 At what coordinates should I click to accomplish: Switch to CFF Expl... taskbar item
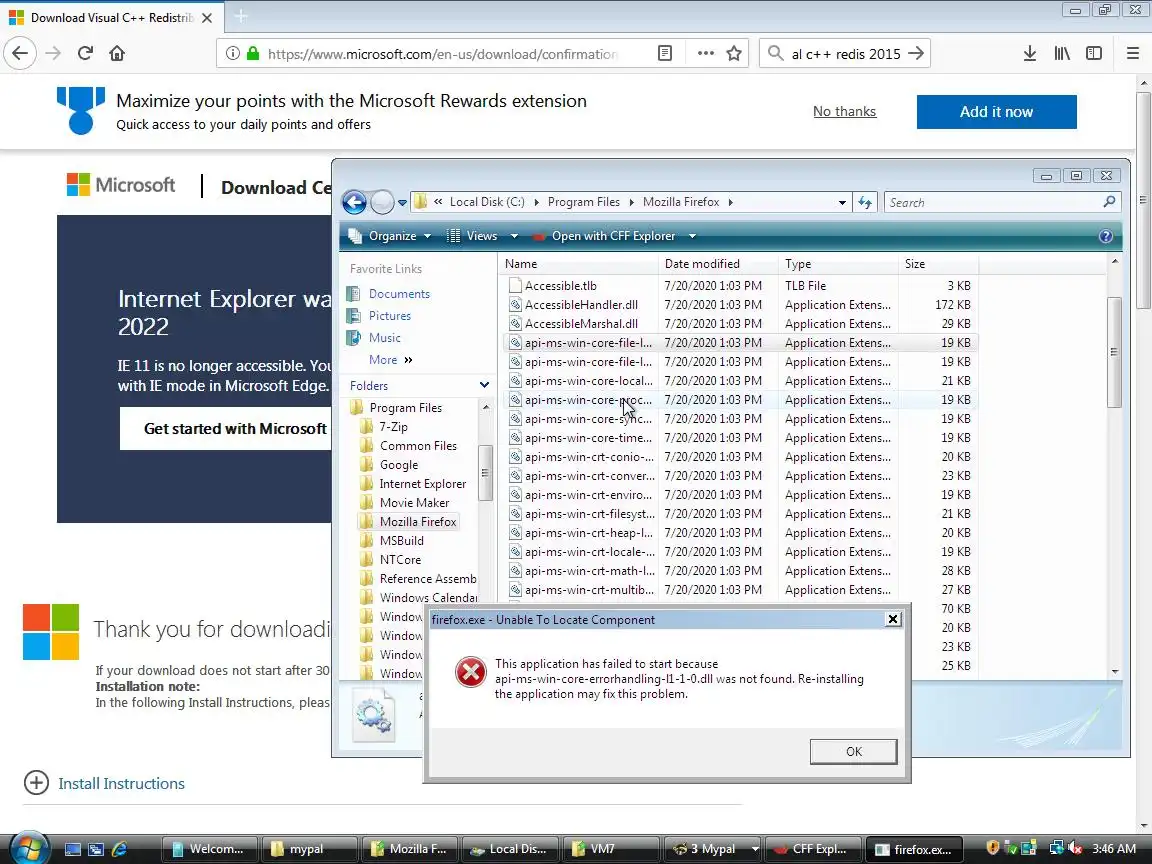[x=813, y=849]
